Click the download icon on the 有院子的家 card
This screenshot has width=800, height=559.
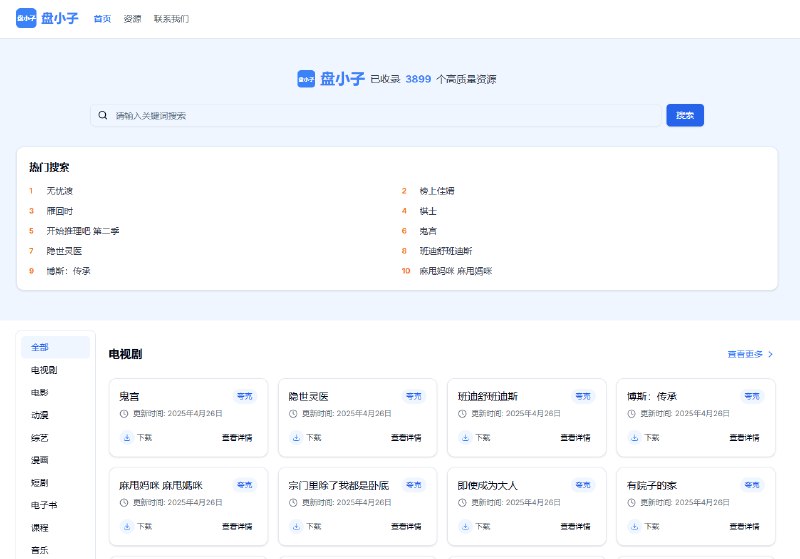[x=636, y=526]
